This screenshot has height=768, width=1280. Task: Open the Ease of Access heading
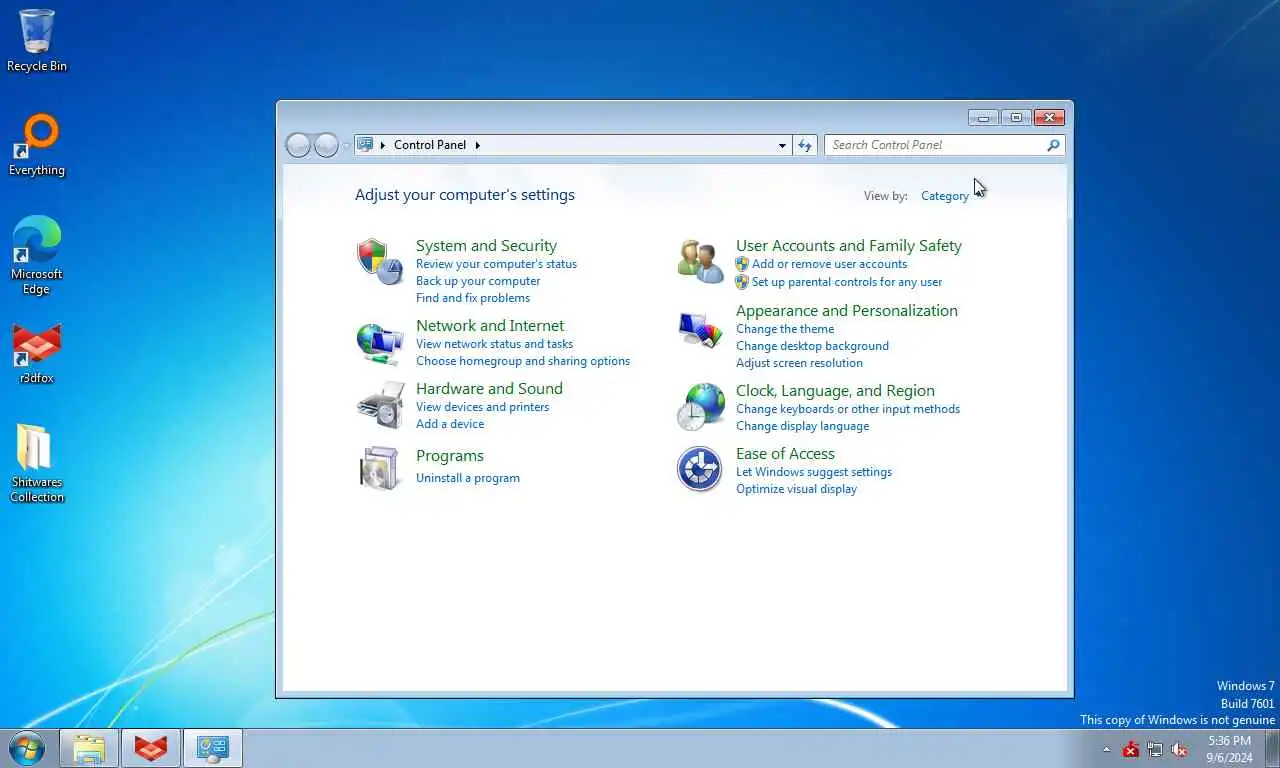785,454
